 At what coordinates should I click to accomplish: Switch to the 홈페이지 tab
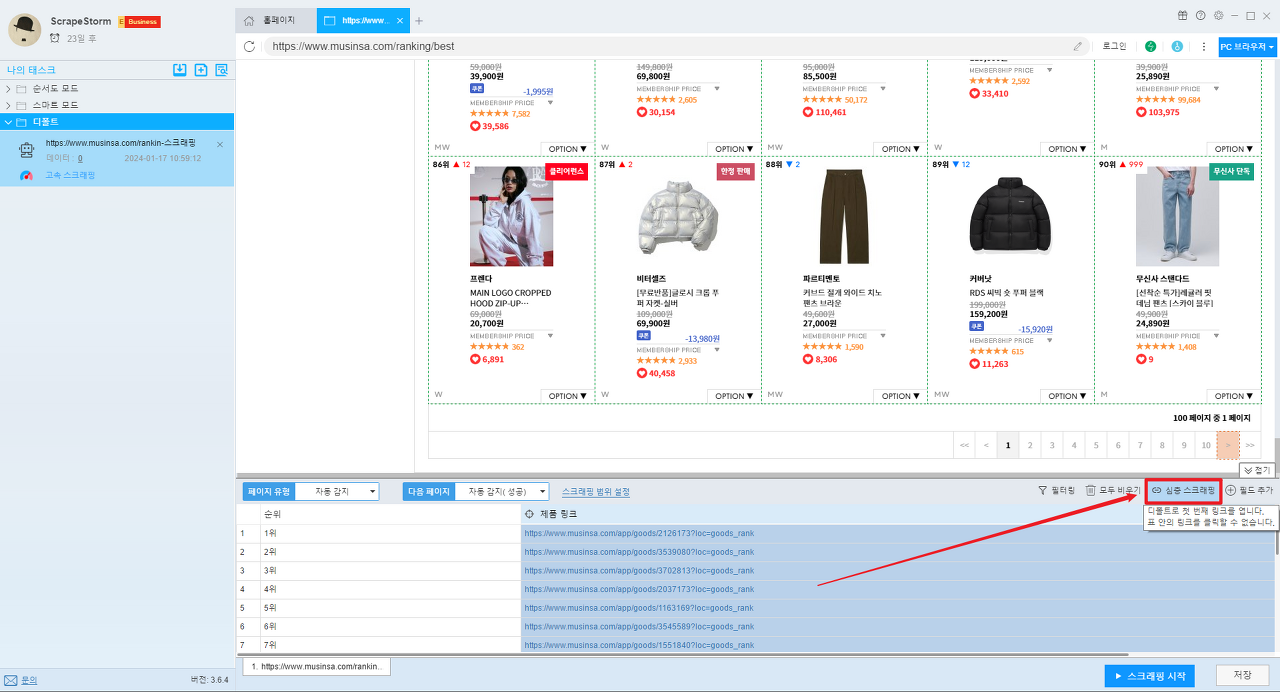276,20
